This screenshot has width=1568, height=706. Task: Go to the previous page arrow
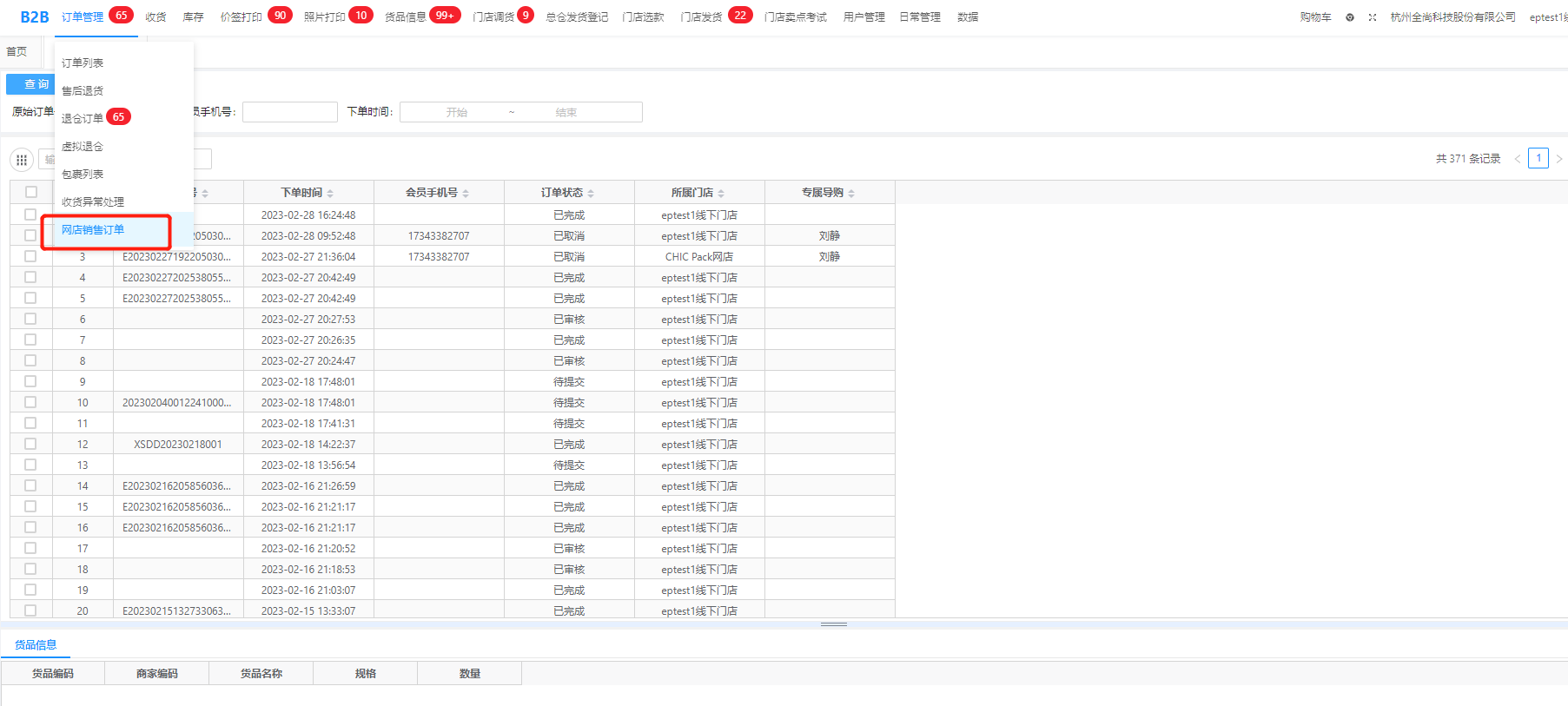(1518, 159)
